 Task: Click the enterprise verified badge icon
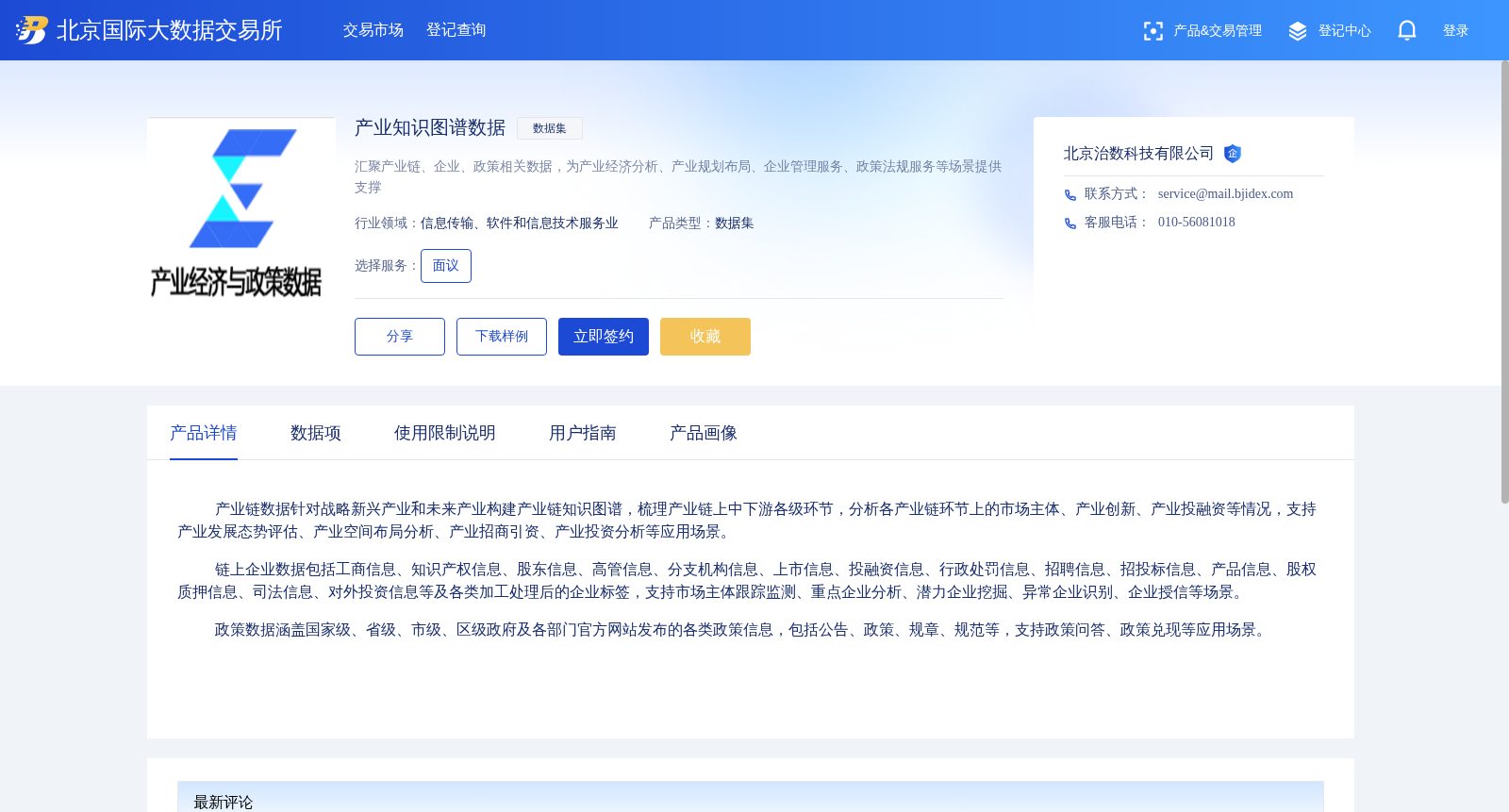(x=1233, y=154)
